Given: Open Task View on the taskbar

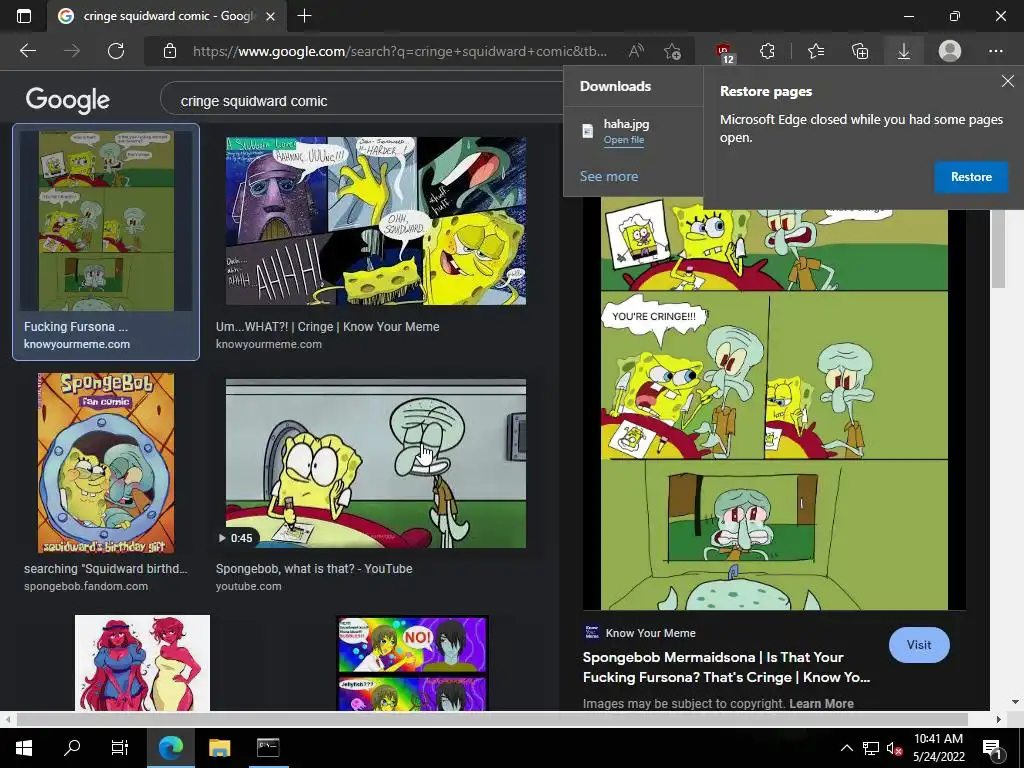Looking at the screenshot, I should pos(120,748).
